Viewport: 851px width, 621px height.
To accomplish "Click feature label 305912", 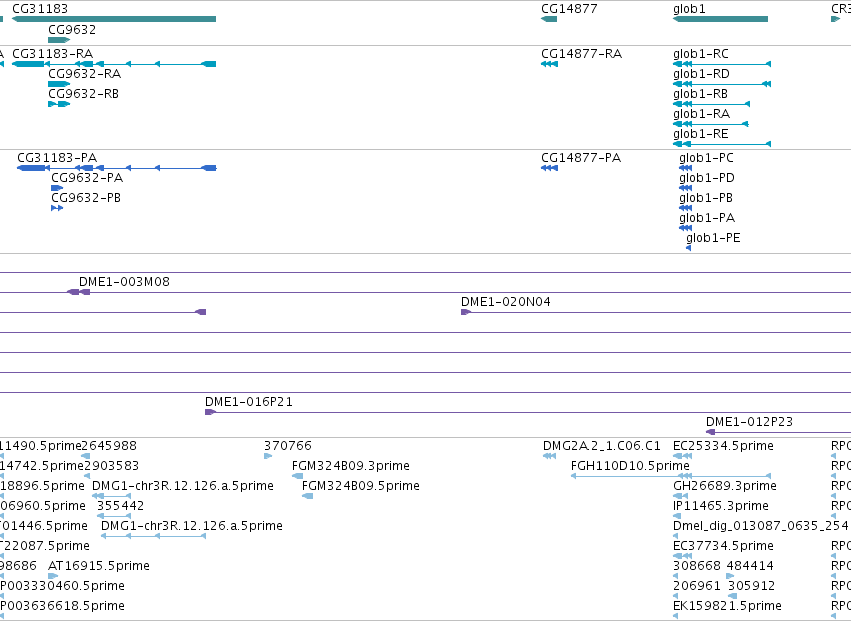I will pos(751,587).
